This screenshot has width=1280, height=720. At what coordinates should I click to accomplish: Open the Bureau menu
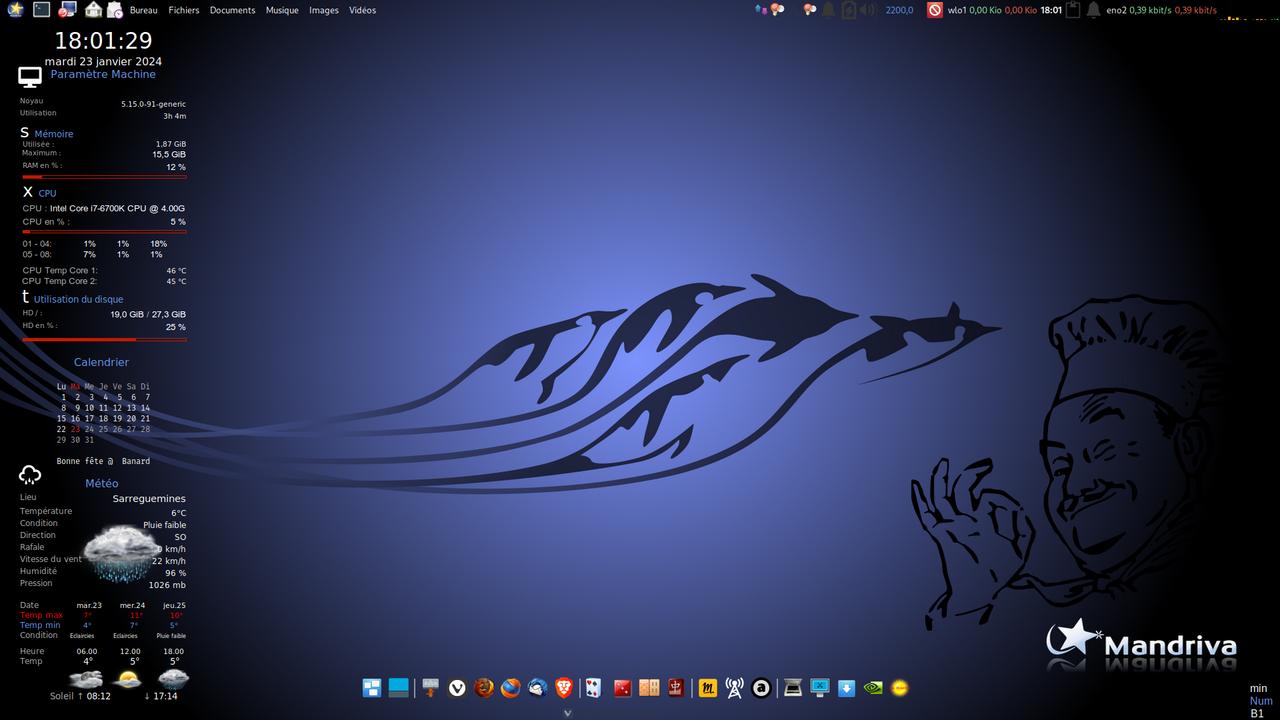(144, 10)
